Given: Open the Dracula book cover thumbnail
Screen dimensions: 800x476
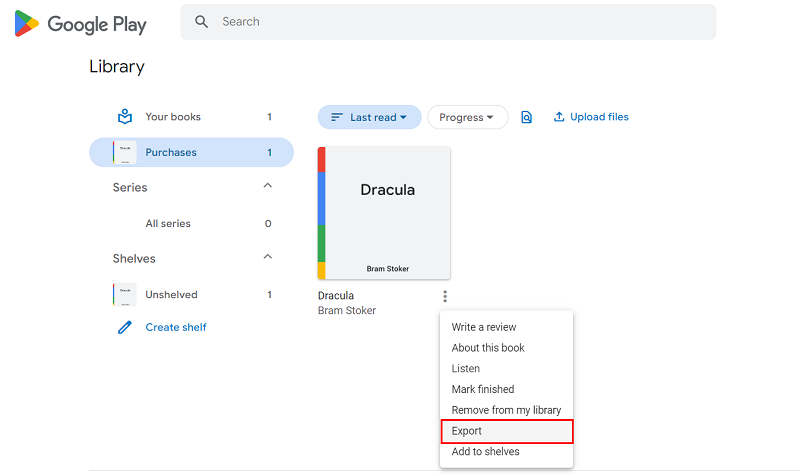Looking at the screenshot, I should 384,213.
